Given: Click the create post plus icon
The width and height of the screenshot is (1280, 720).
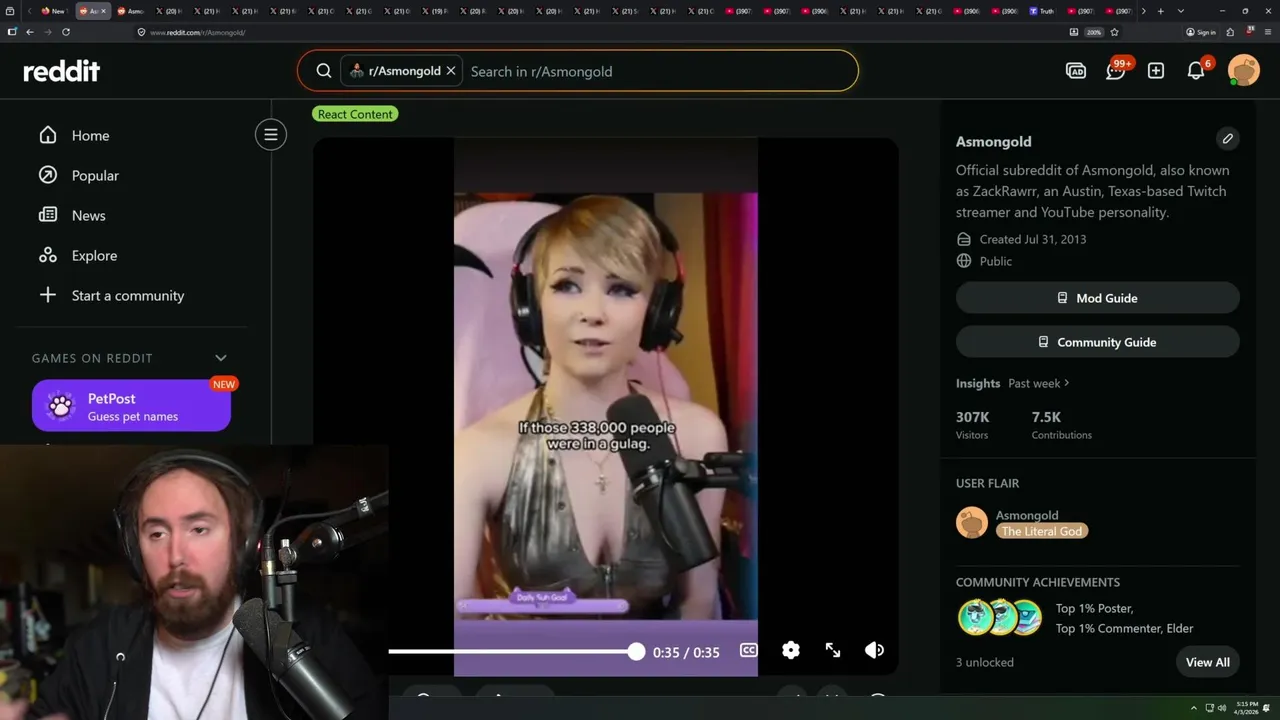Looking at the screenshot, I should 1156,71.
